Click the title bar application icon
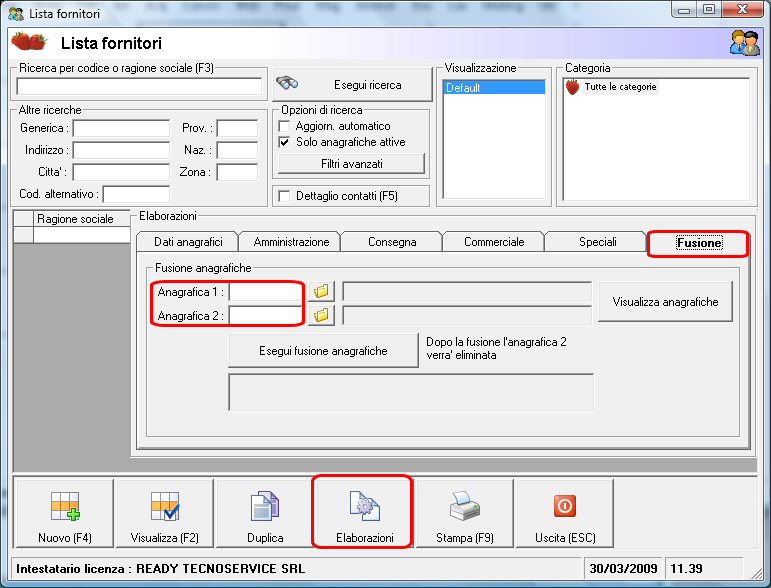This screenshot has height=588, width=771. coord(16,13)
